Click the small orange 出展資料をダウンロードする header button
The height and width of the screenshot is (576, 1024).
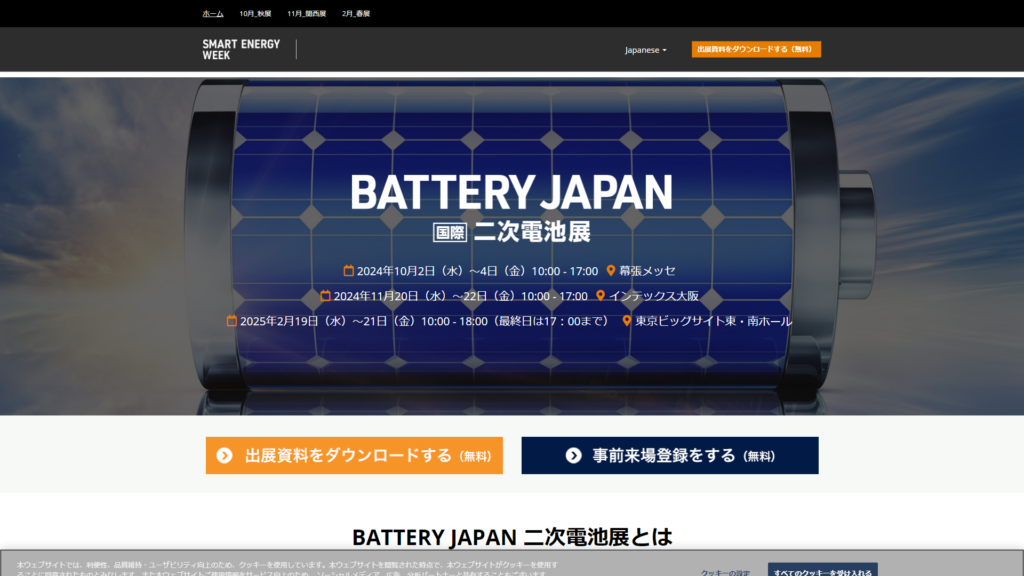[756, 49]
